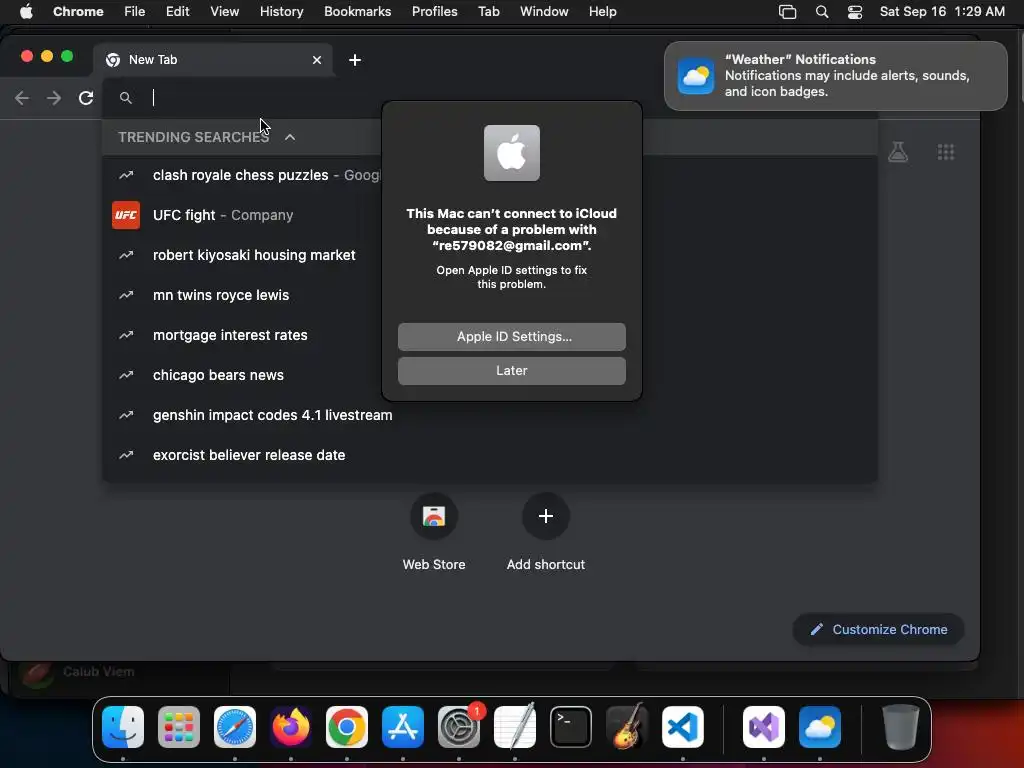This screenshot has height=768, width=1024.
Task: Reload the Chrome page
Action: pyautogui.click(x=86, y=98)
